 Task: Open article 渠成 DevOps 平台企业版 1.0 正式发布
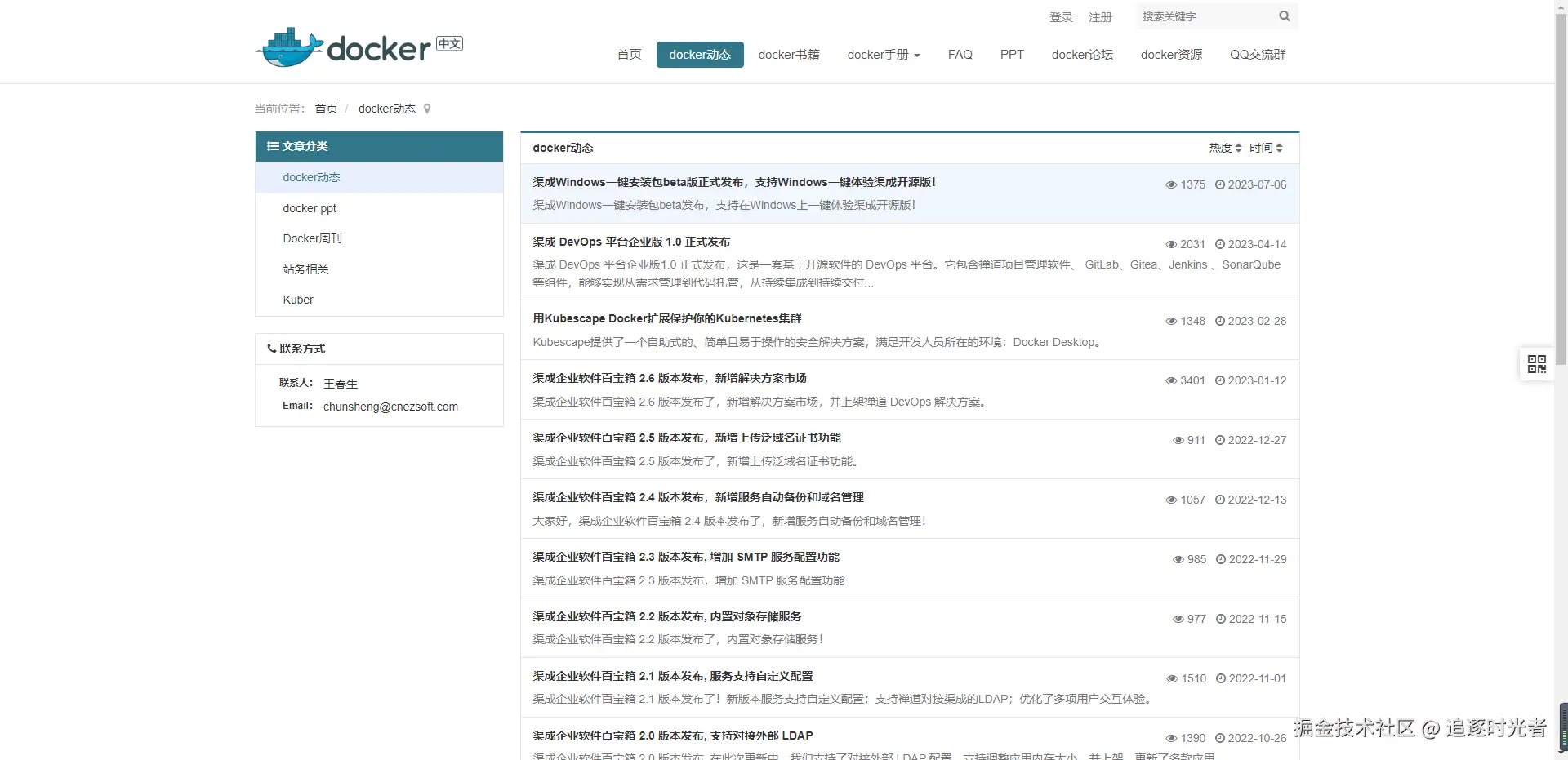click(631, 242)
